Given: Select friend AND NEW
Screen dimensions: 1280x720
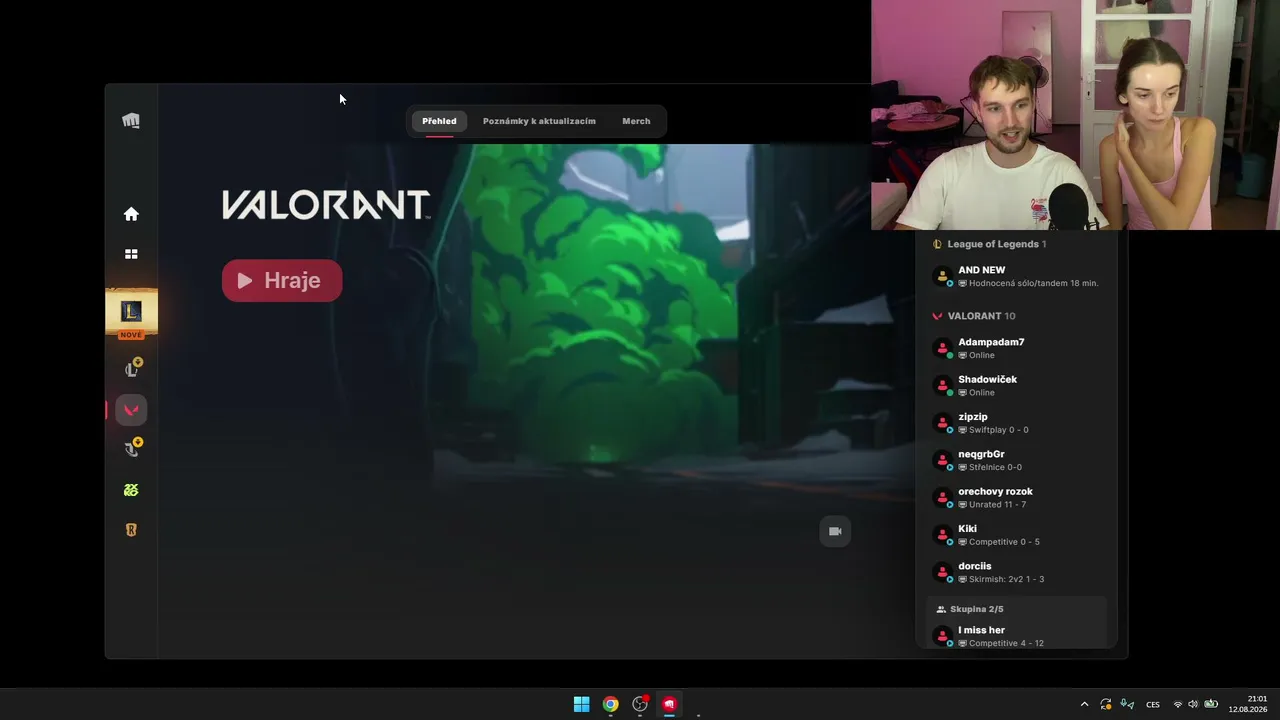Looking at the screenshot, I should (1016, 276).
